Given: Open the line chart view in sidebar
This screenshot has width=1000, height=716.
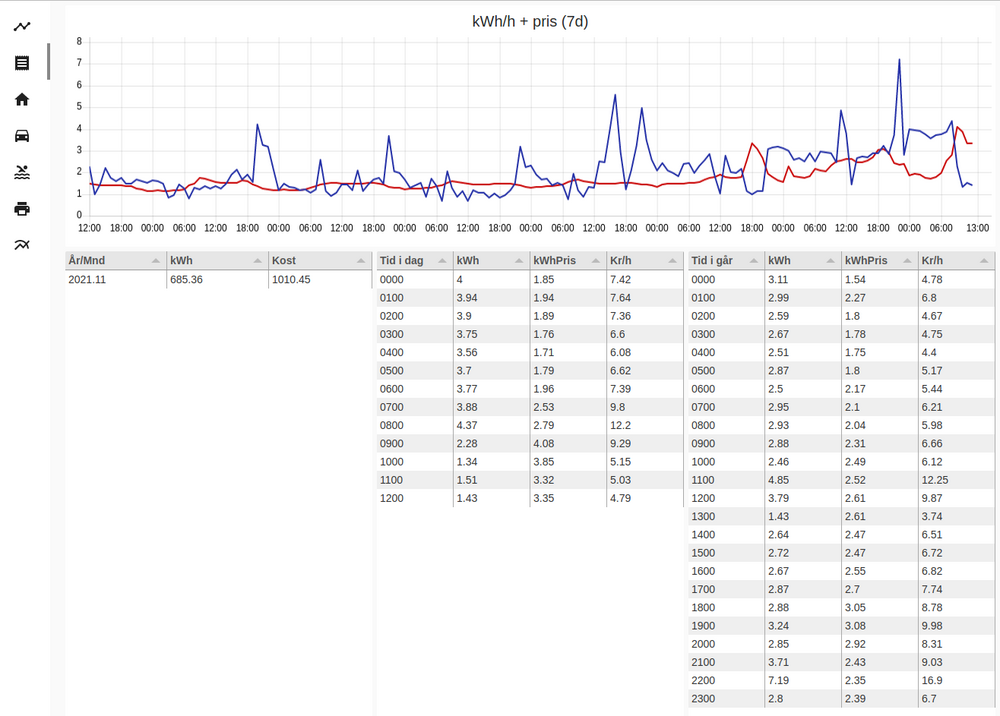Looking at the screenshot, I should click(x=21, y=26).
